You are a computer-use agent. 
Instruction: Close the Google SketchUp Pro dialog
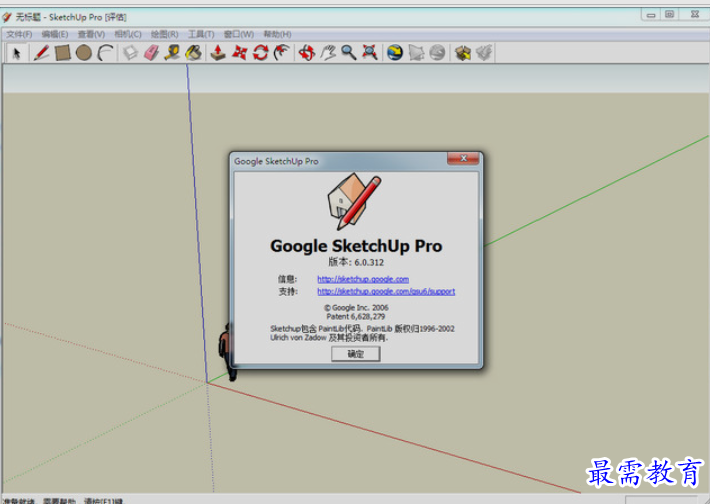(x=463, y=158)
